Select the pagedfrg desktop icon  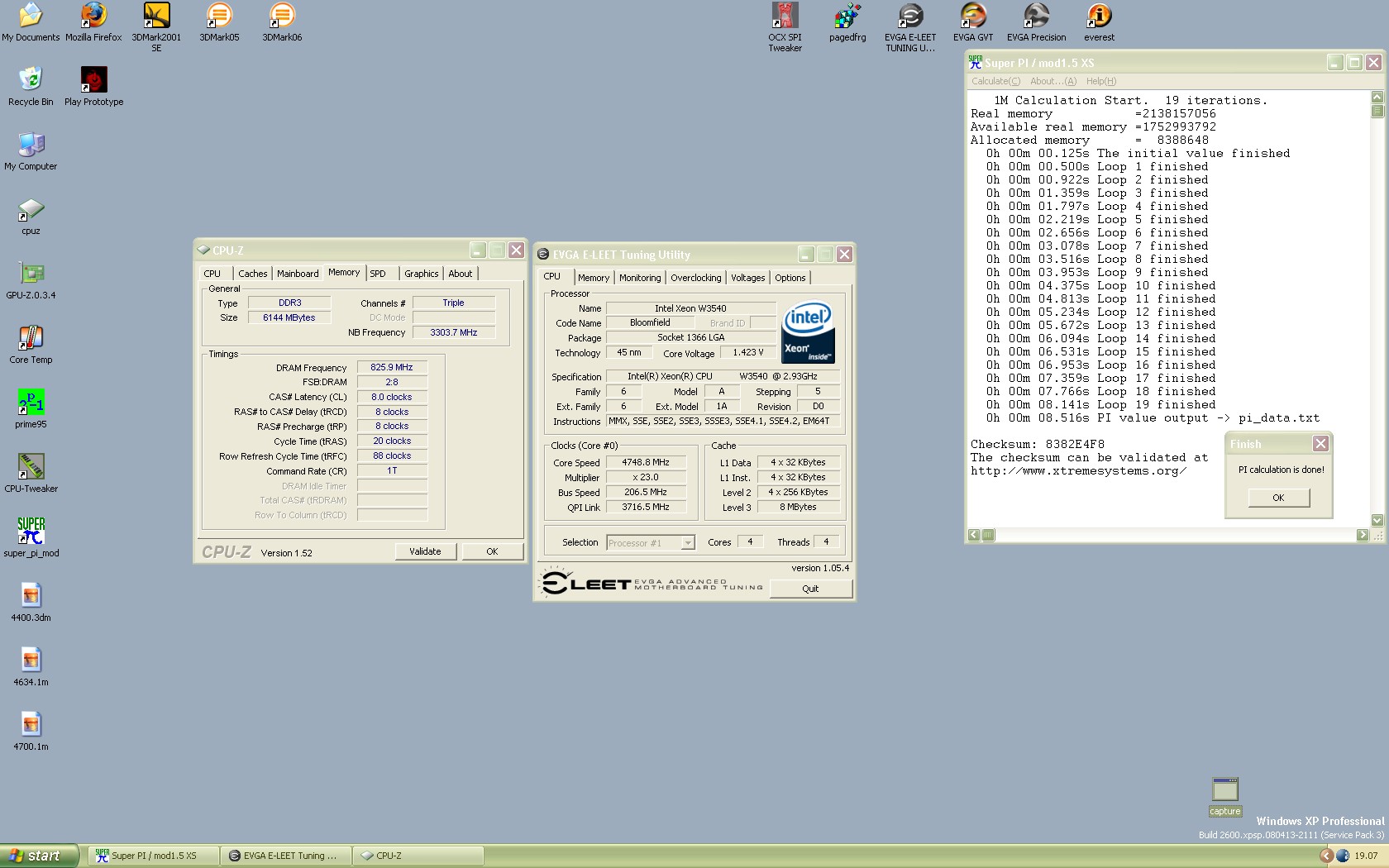click(847, 22)
